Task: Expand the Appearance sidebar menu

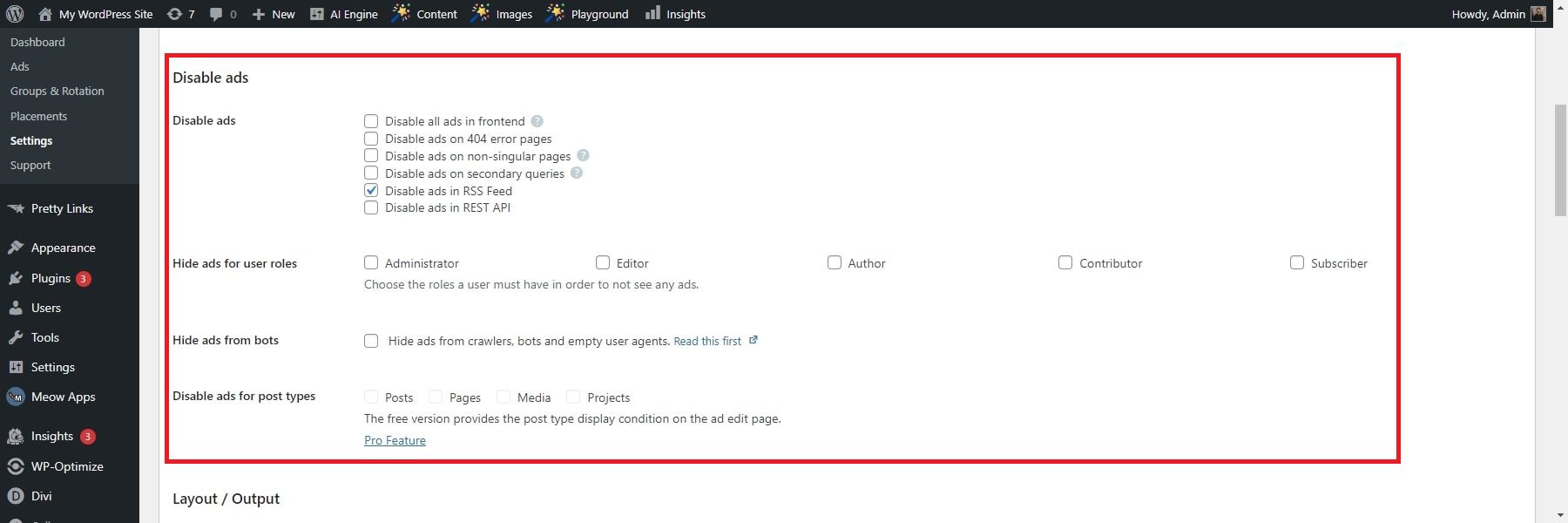Action: click(63, 248)
